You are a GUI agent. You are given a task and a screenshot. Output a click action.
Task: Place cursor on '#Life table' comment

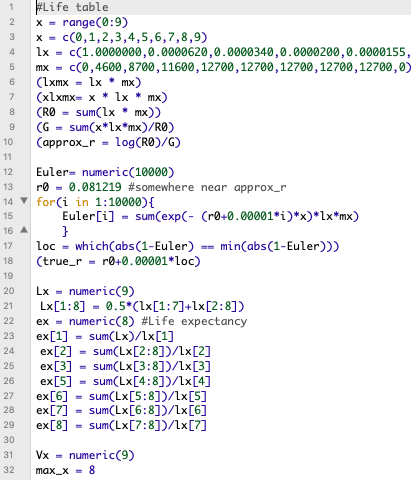pyautogui.click(x=72, y=7)
